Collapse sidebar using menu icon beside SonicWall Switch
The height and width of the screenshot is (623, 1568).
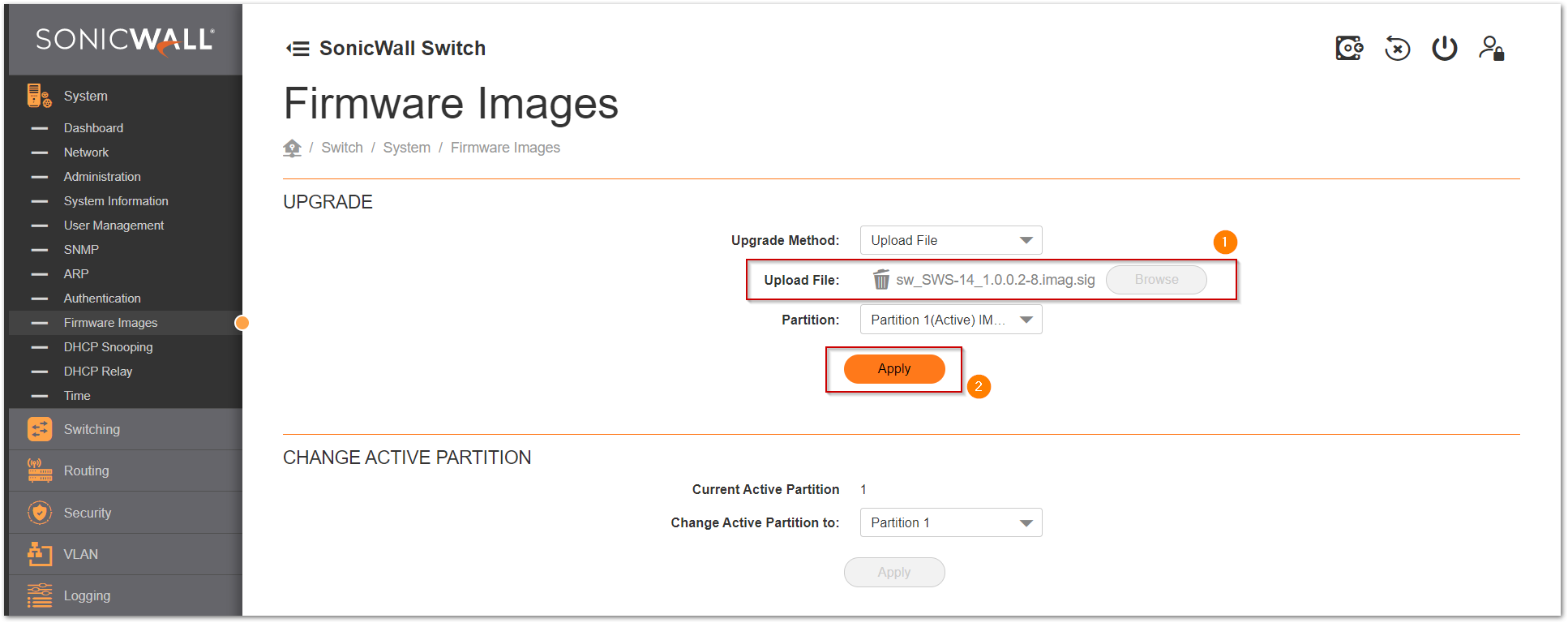click(x=298, y=49)
